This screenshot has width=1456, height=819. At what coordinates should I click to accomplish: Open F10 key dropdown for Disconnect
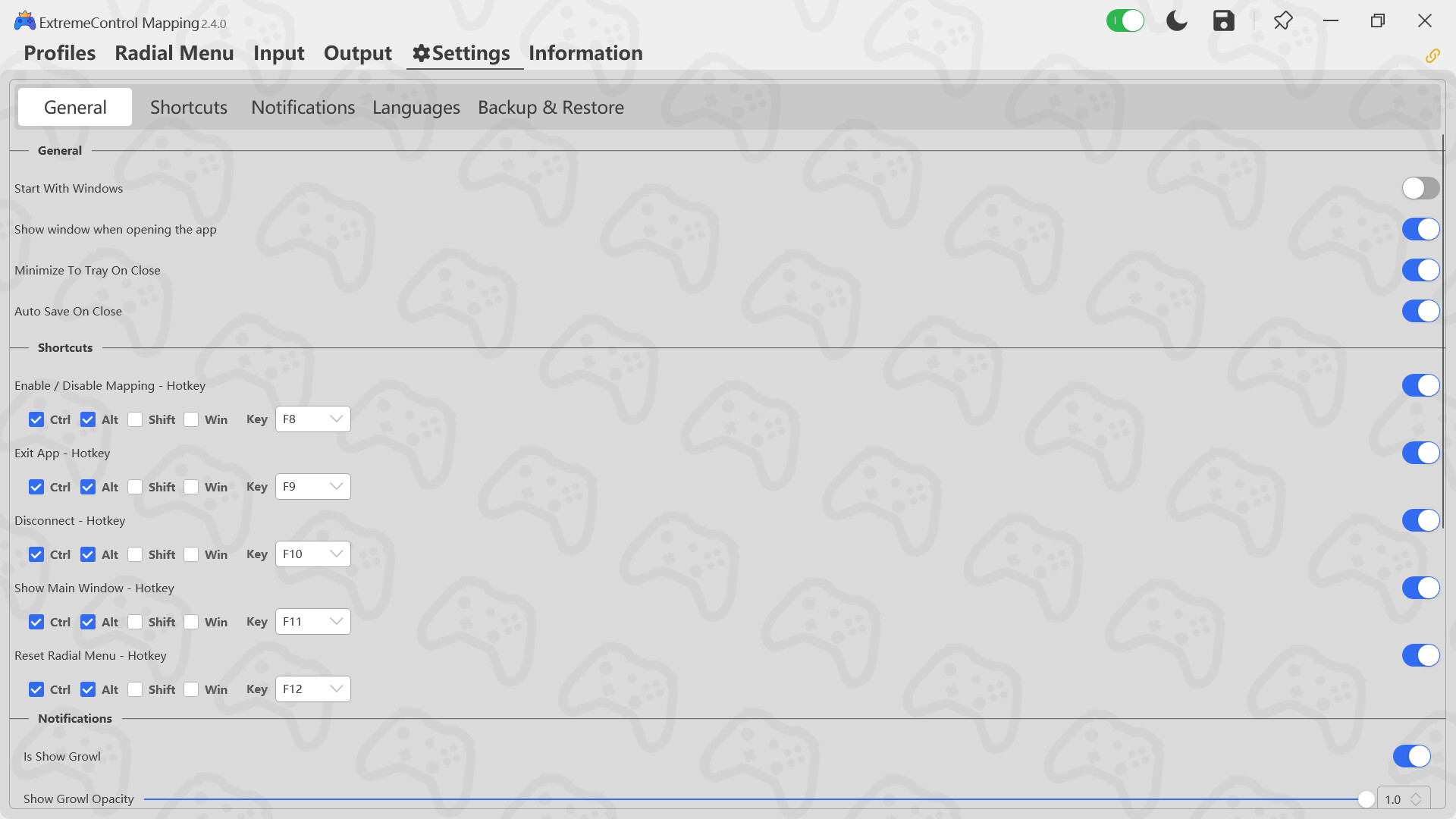pyautogui.click(x=312, y=554)
